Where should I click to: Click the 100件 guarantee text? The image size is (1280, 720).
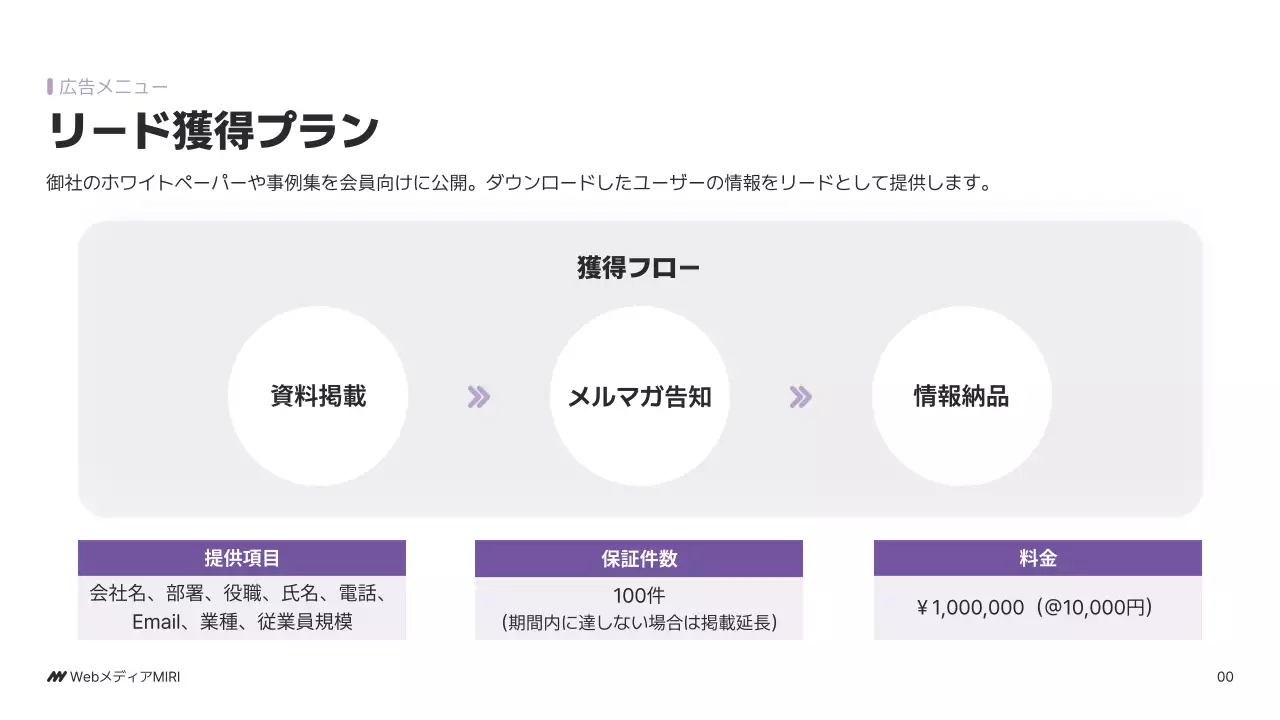point(639,596)
